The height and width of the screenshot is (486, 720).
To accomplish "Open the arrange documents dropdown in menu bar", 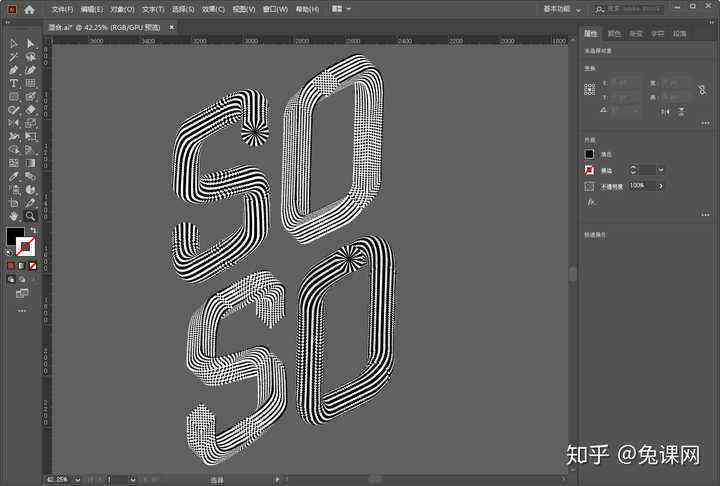I will coord(341,9).
